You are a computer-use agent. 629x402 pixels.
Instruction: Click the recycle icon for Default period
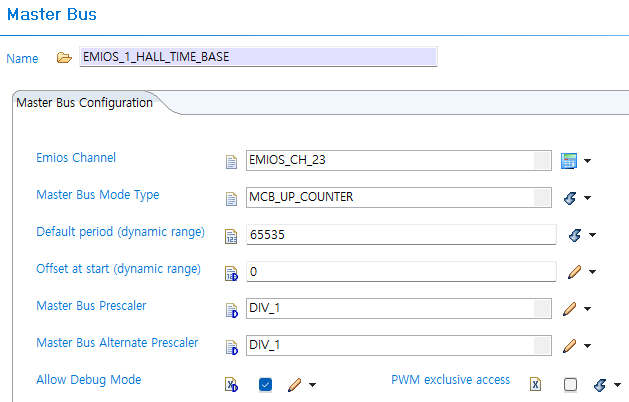pyautogui.click(x=575, y=235)
